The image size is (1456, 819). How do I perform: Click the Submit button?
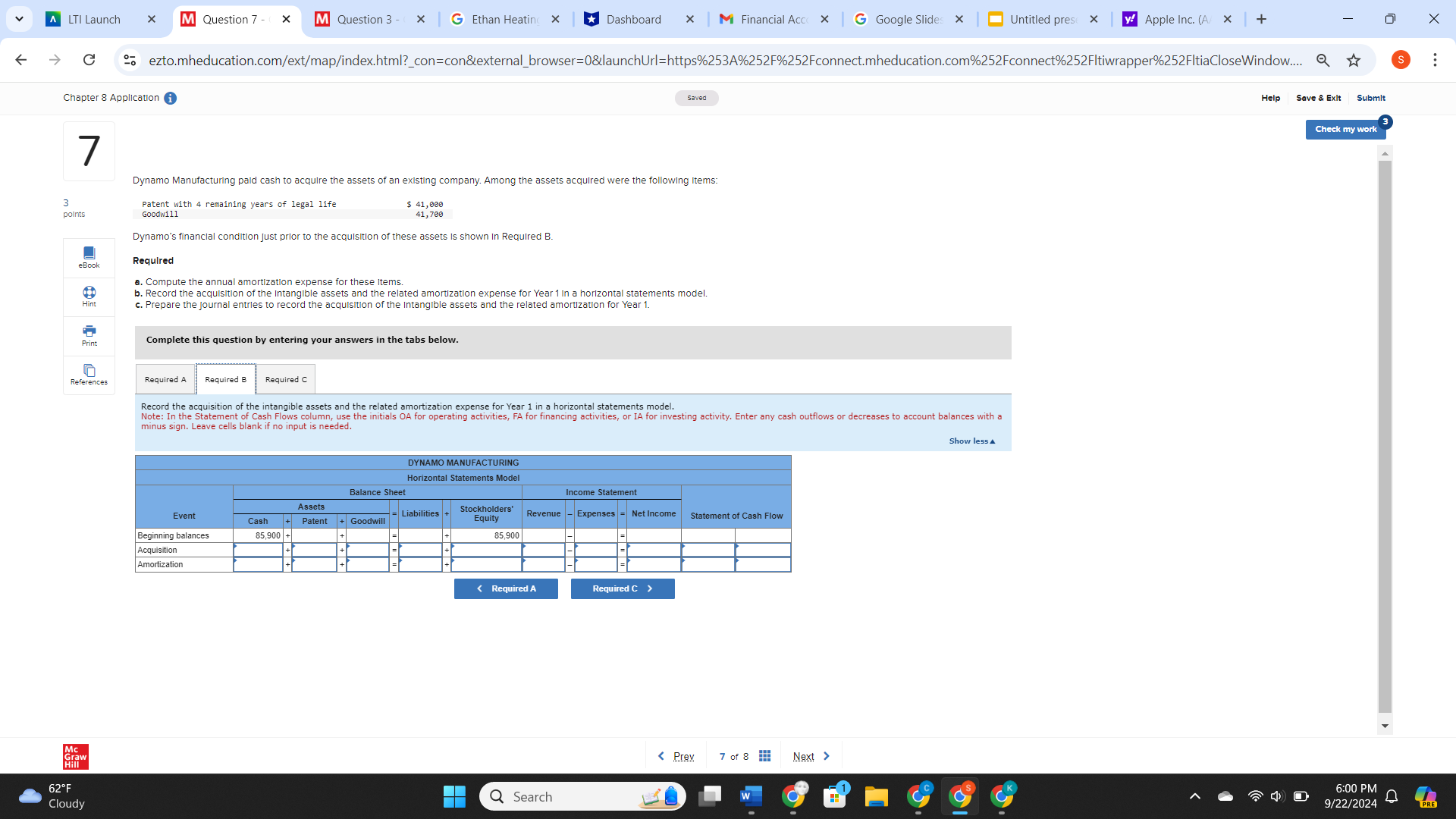click(1371, 98)
